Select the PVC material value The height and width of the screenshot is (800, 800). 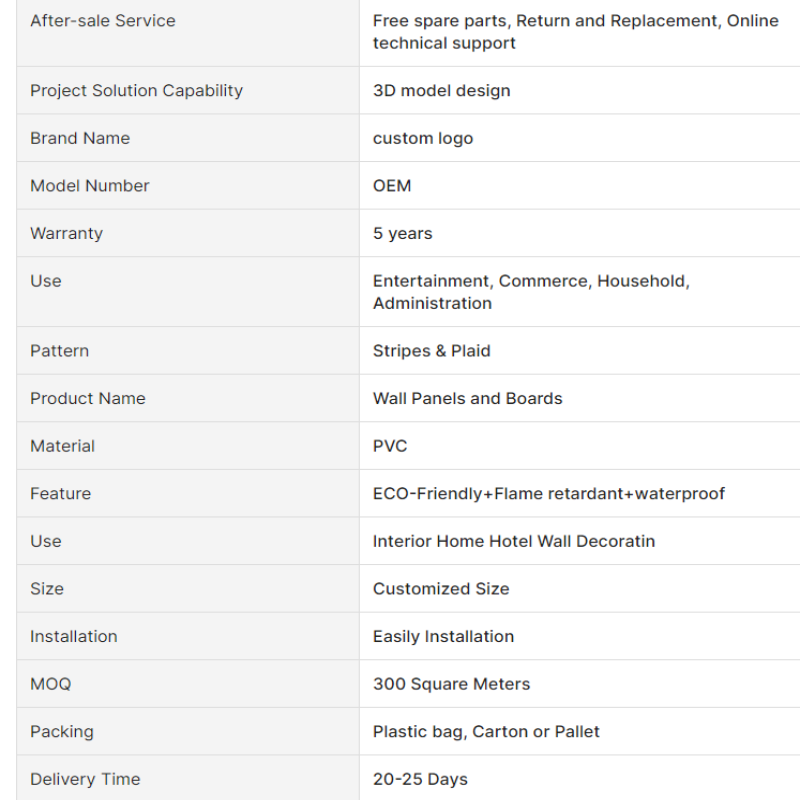coord(390,446)
